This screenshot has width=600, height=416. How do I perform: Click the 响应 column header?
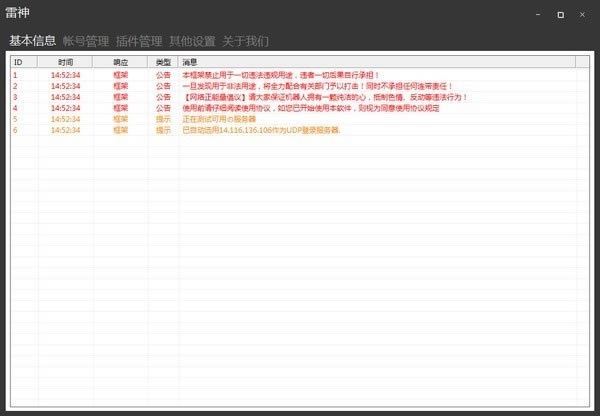[120, 62]
